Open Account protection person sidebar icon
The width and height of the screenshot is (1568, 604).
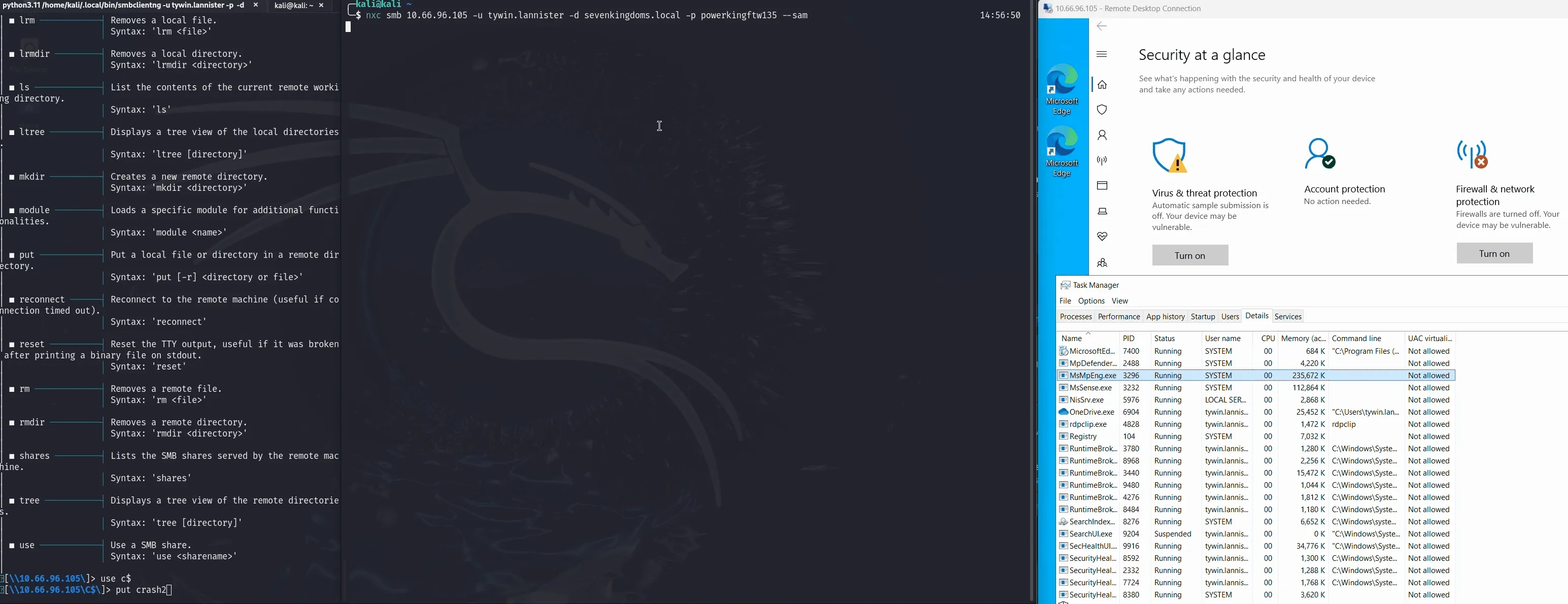1102,135
